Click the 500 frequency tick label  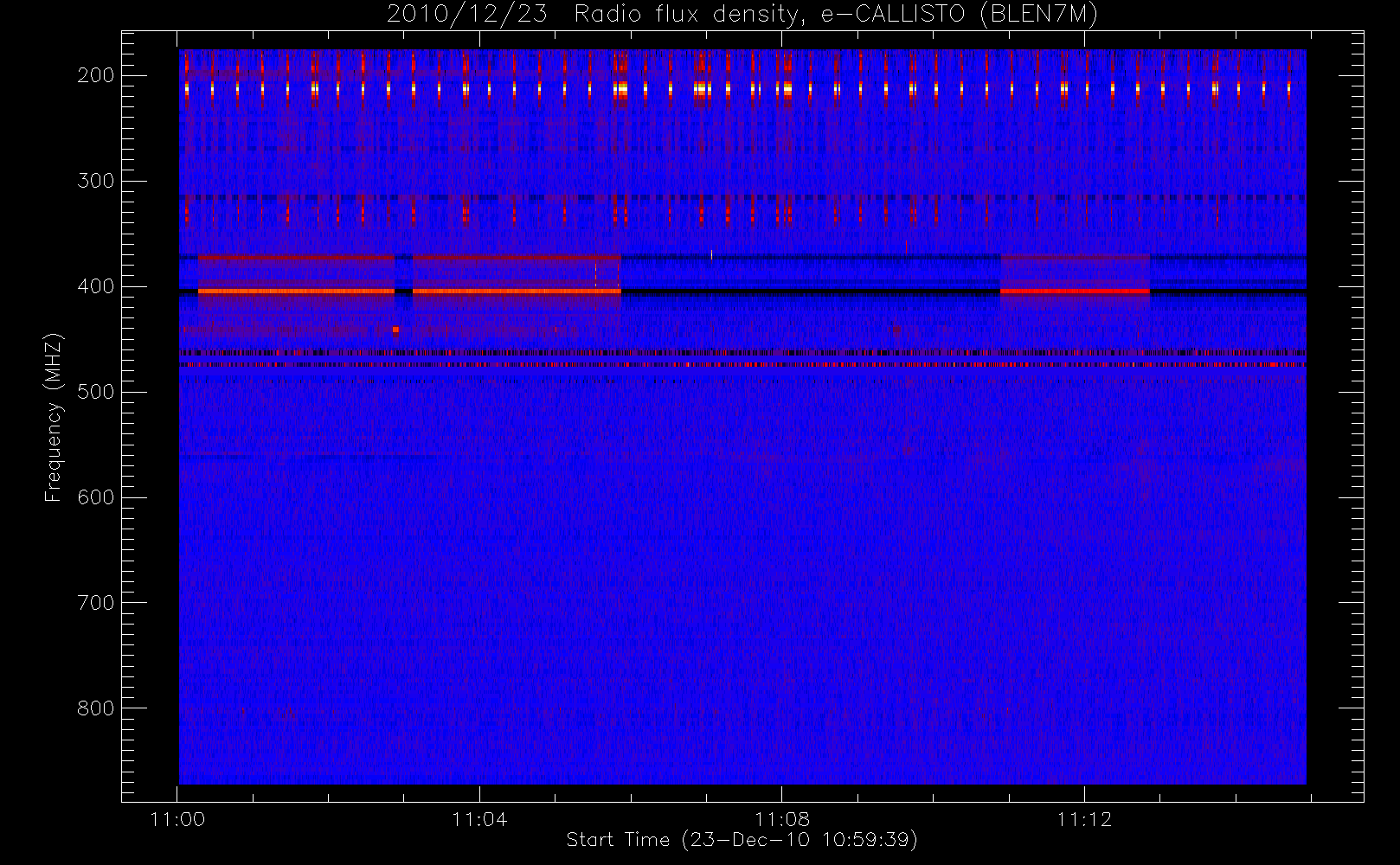pyautogui.click(x=96, y=392)
